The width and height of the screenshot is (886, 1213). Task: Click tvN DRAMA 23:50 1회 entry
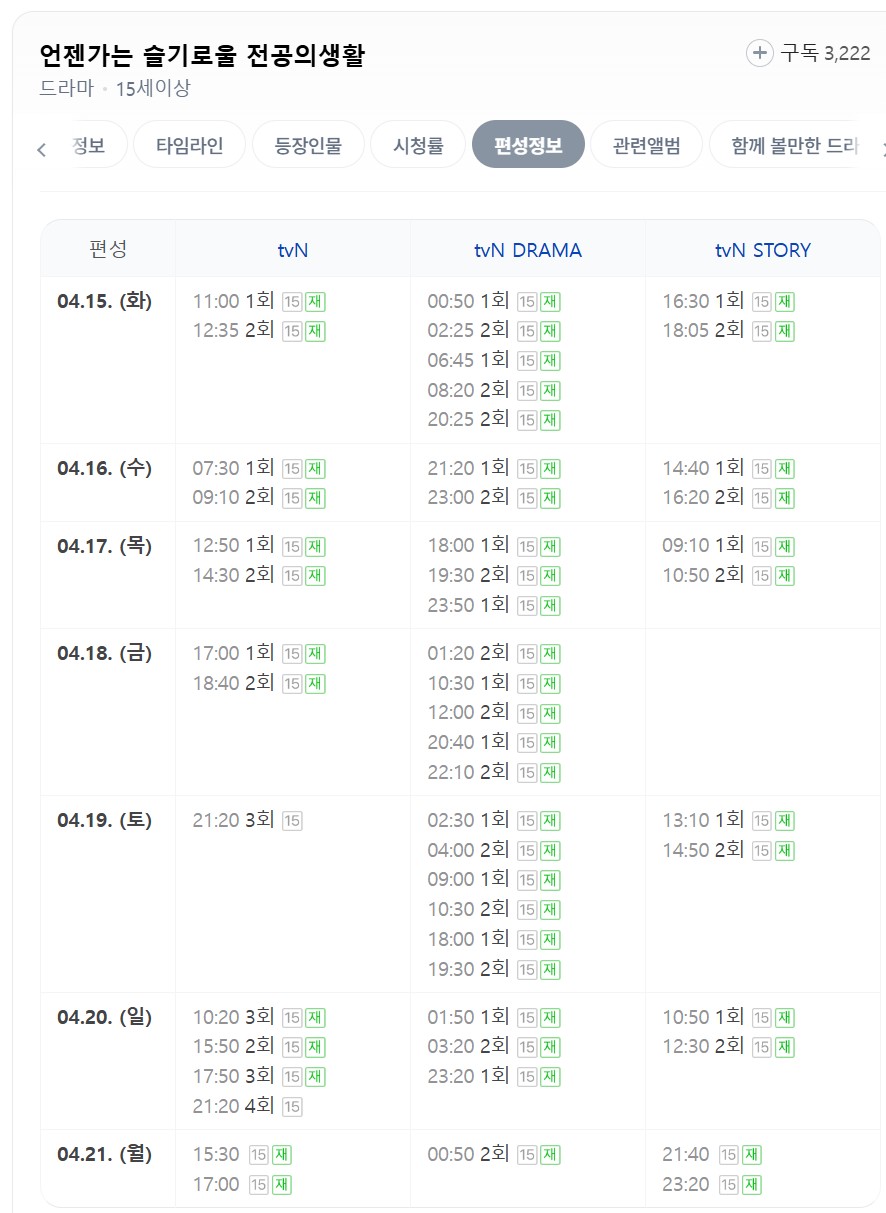494,604
